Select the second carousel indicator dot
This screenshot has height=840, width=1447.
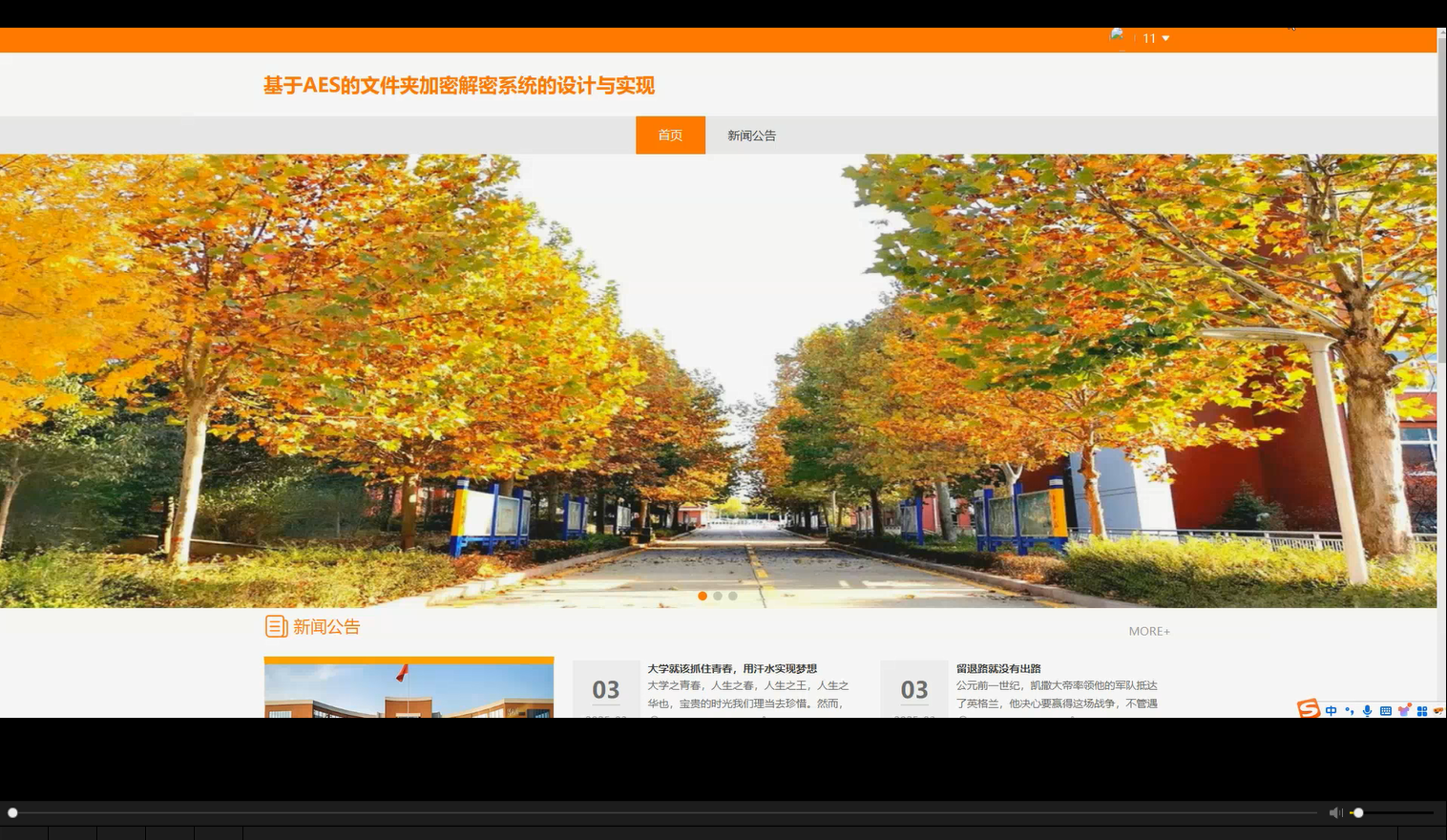click(718, 596)
